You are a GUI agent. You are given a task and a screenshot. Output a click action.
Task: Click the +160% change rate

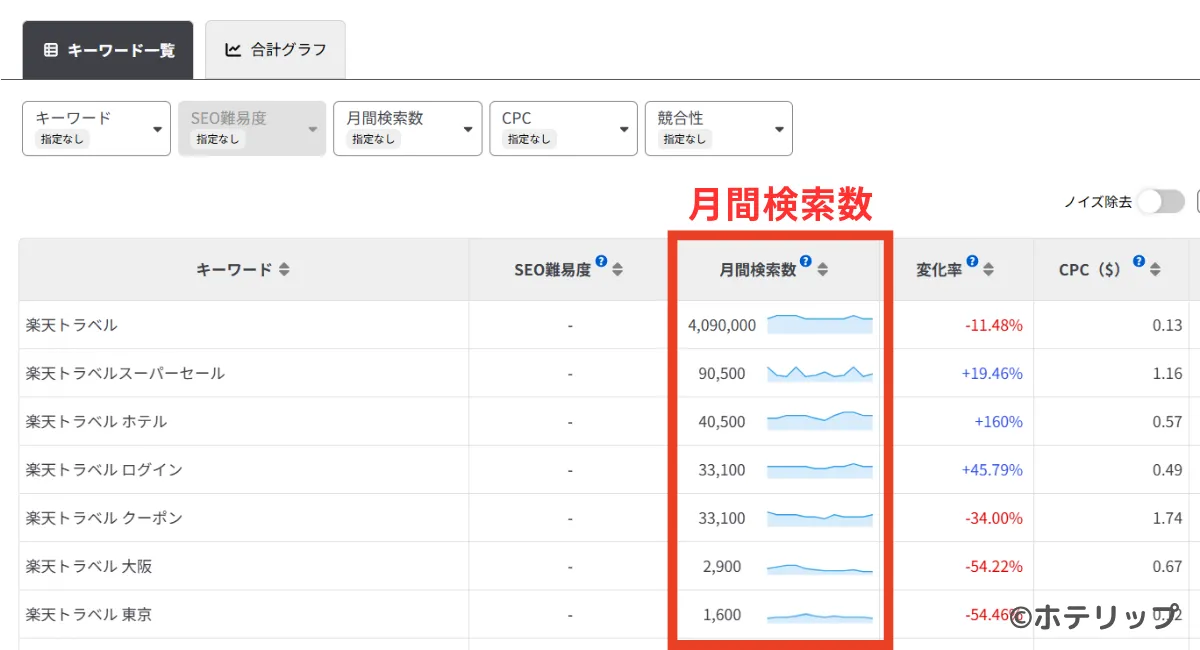[x=999, y=421]
